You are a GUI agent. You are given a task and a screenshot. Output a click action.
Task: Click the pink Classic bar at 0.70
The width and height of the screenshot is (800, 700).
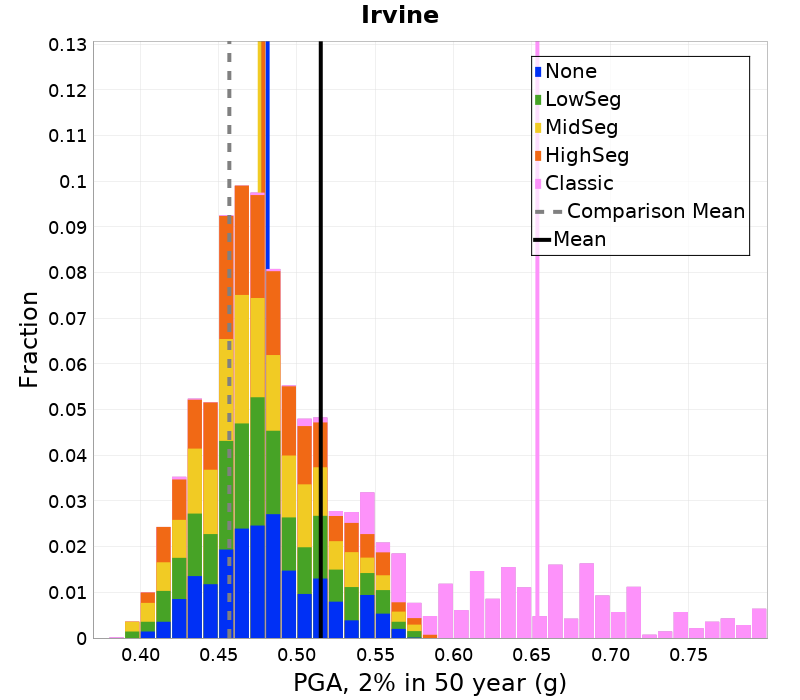click(618, 625)
